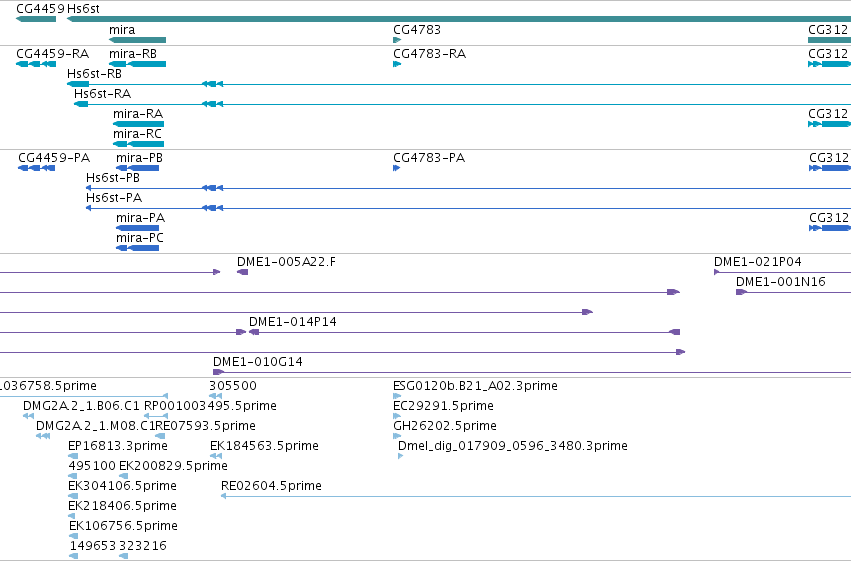Screen dimensions: 851x561
Task: Click the mira-RA transcript bar
Action: pos(138,124)
